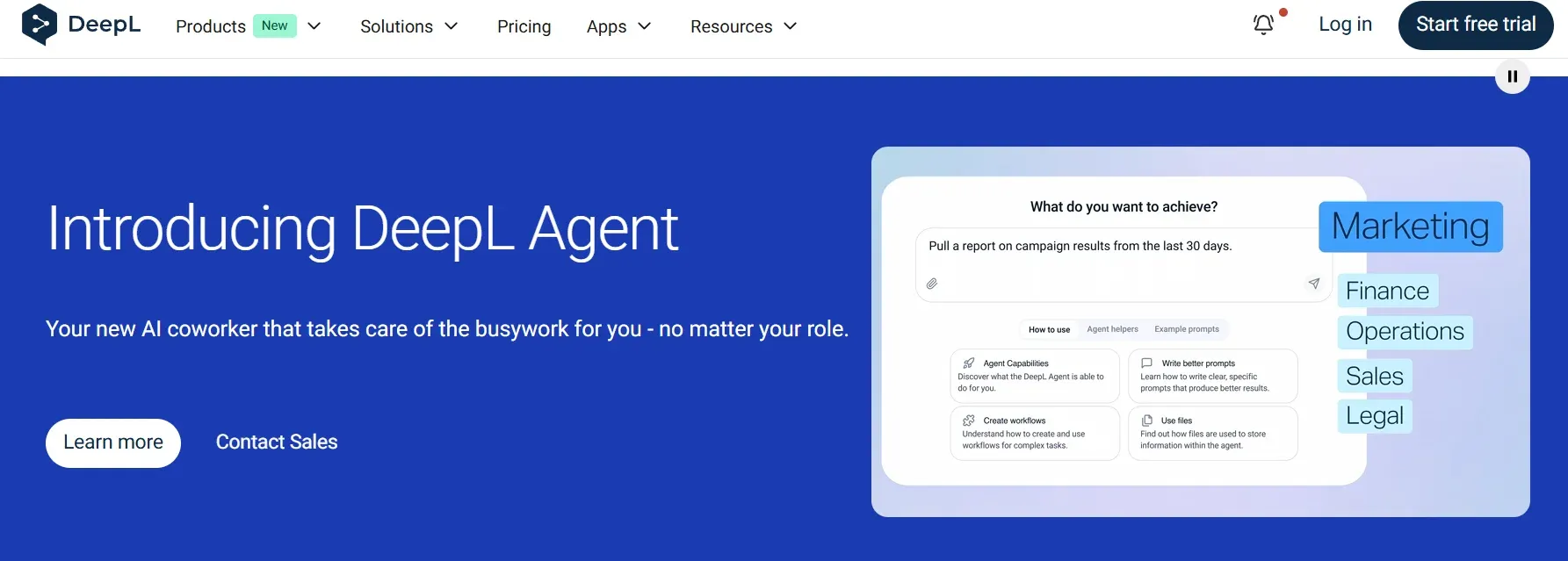Image resolution: width=1568 pixels, height=561 pixels.
Task: Open the Products menu
Action: coord(211,26)
